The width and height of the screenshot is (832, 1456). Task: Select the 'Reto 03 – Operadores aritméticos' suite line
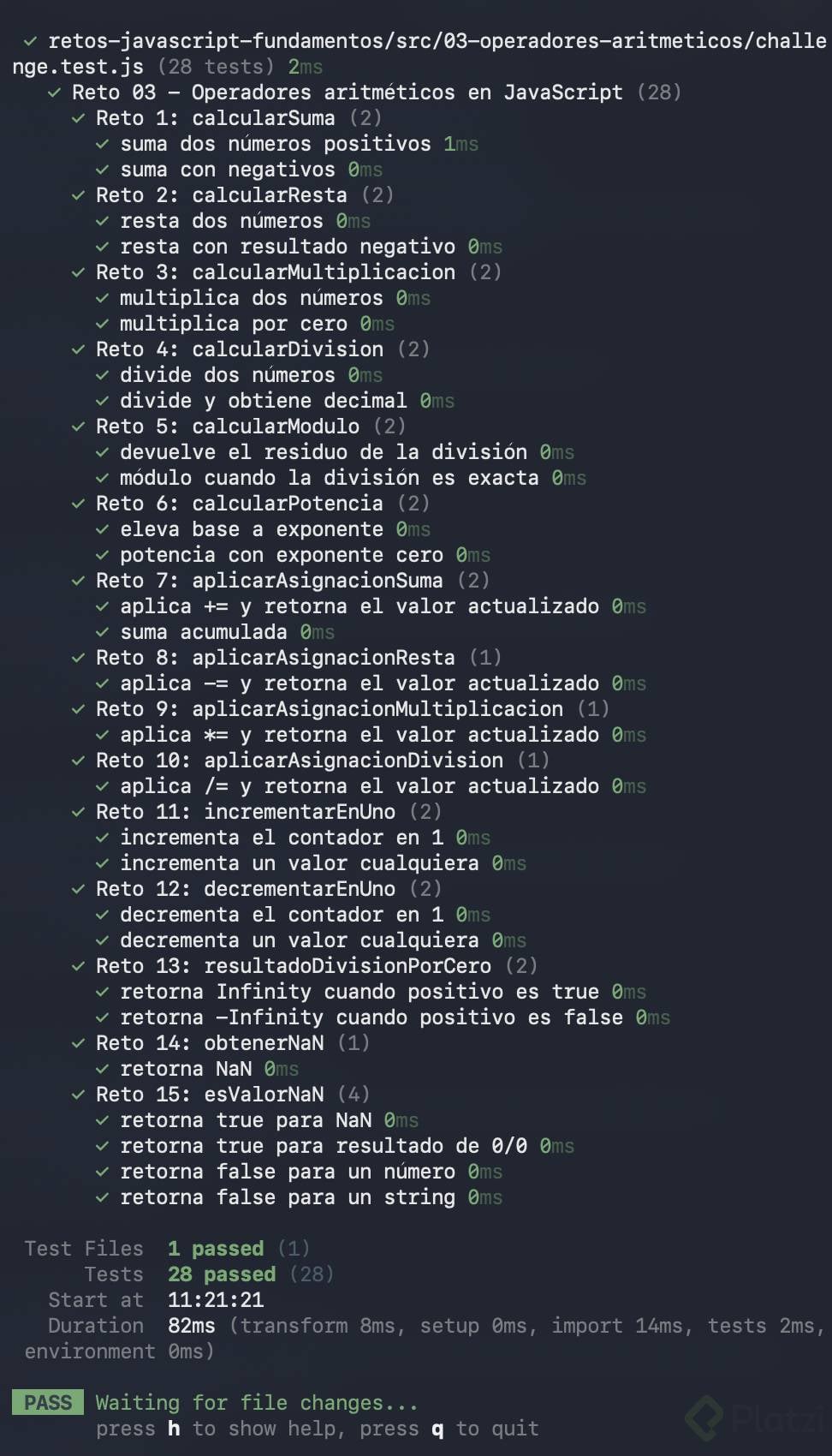[x=377, y=92]
